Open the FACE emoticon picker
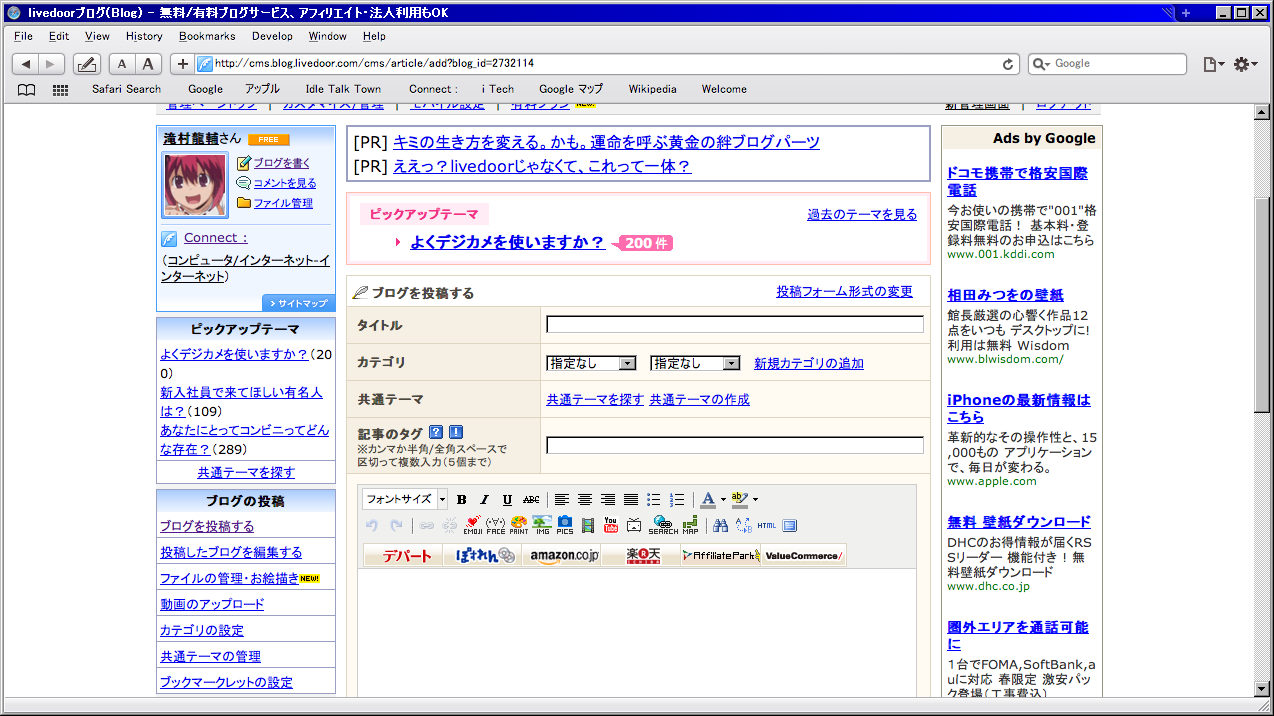This screenshot has width=1274, height=716. (x=496, y=525)
